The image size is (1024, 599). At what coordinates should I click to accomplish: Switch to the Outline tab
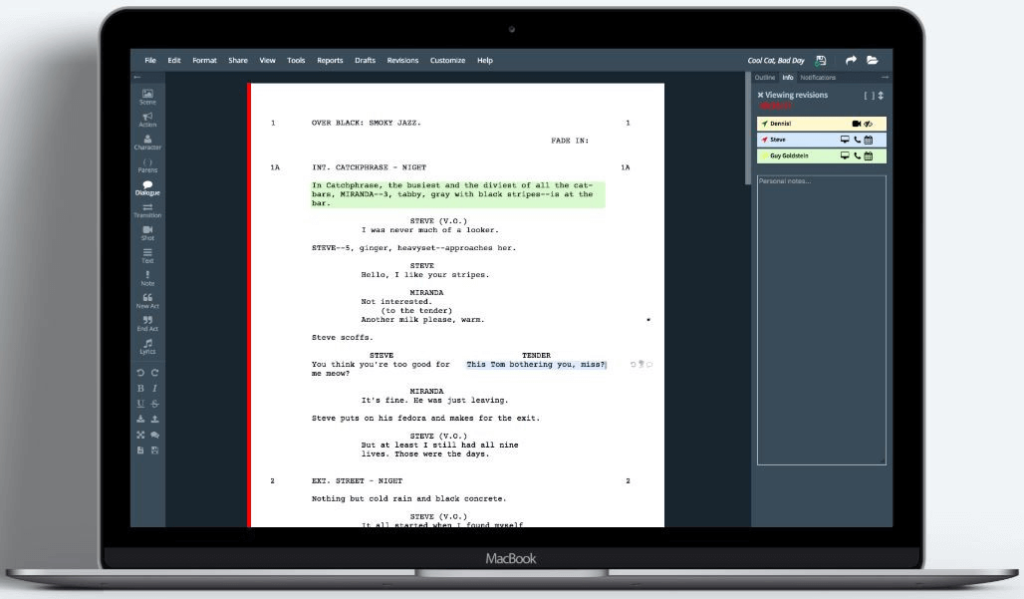(x=764, y=77)
